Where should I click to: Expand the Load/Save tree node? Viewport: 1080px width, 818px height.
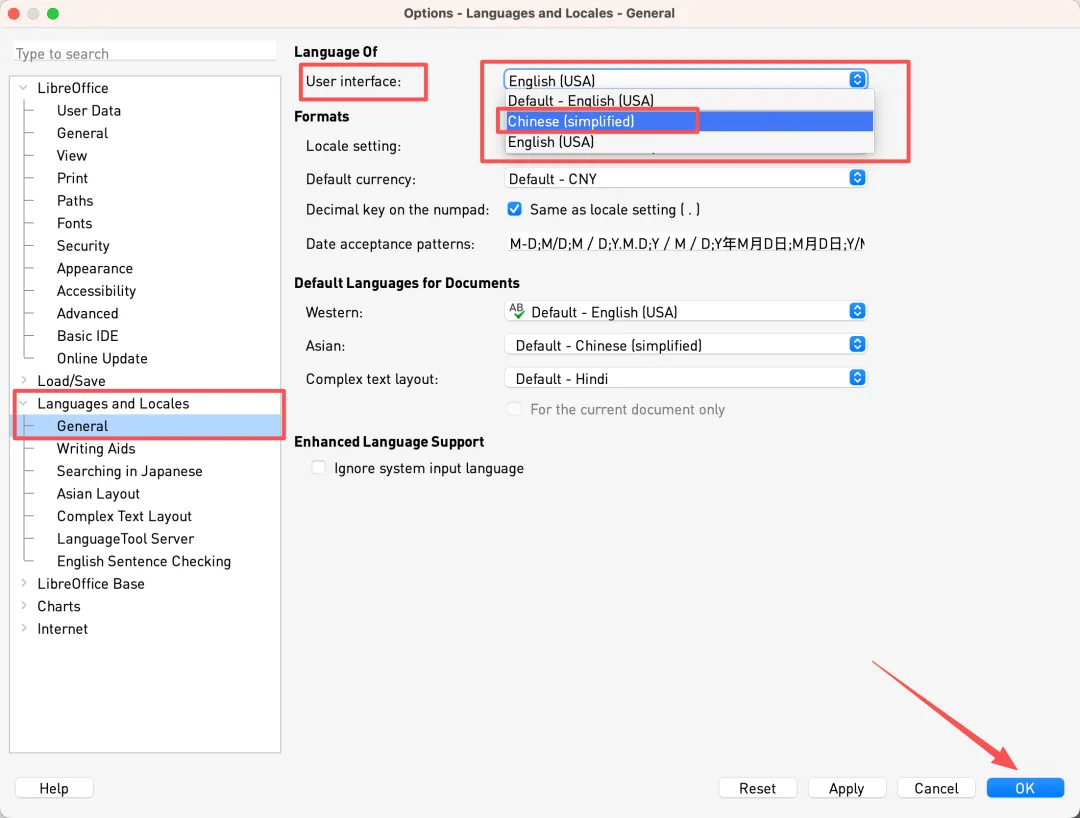[x=23, y=380]
